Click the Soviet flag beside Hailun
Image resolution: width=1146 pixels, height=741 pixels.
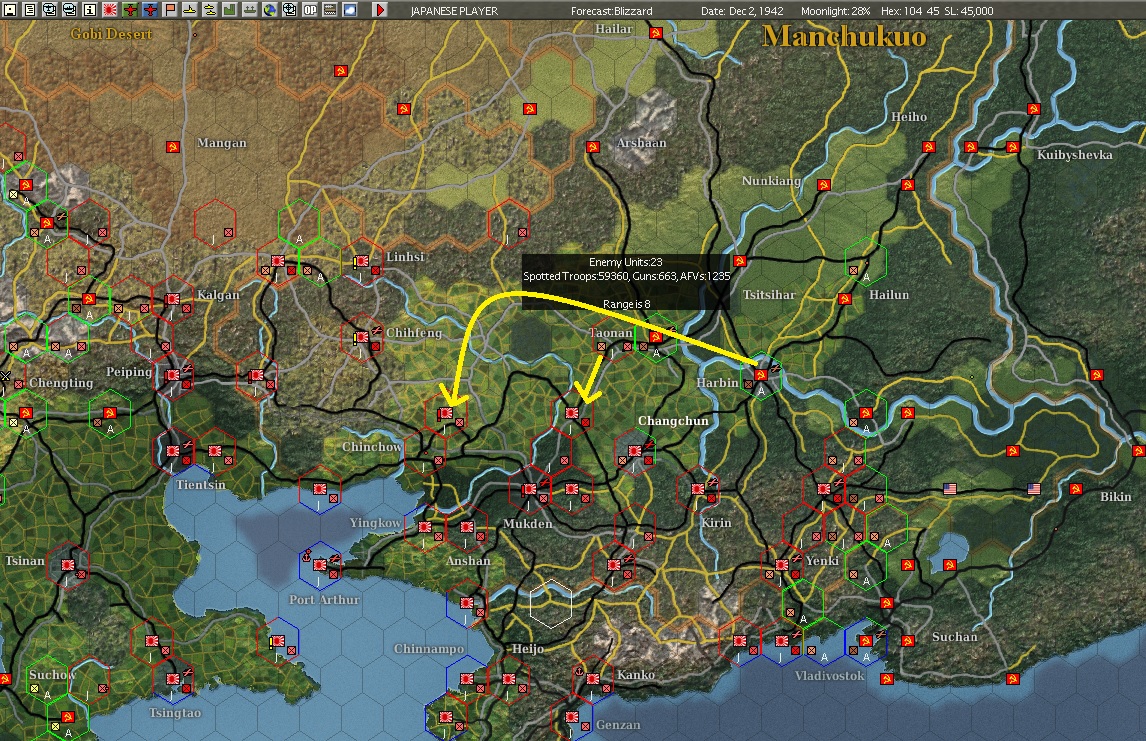click(845, 299)
